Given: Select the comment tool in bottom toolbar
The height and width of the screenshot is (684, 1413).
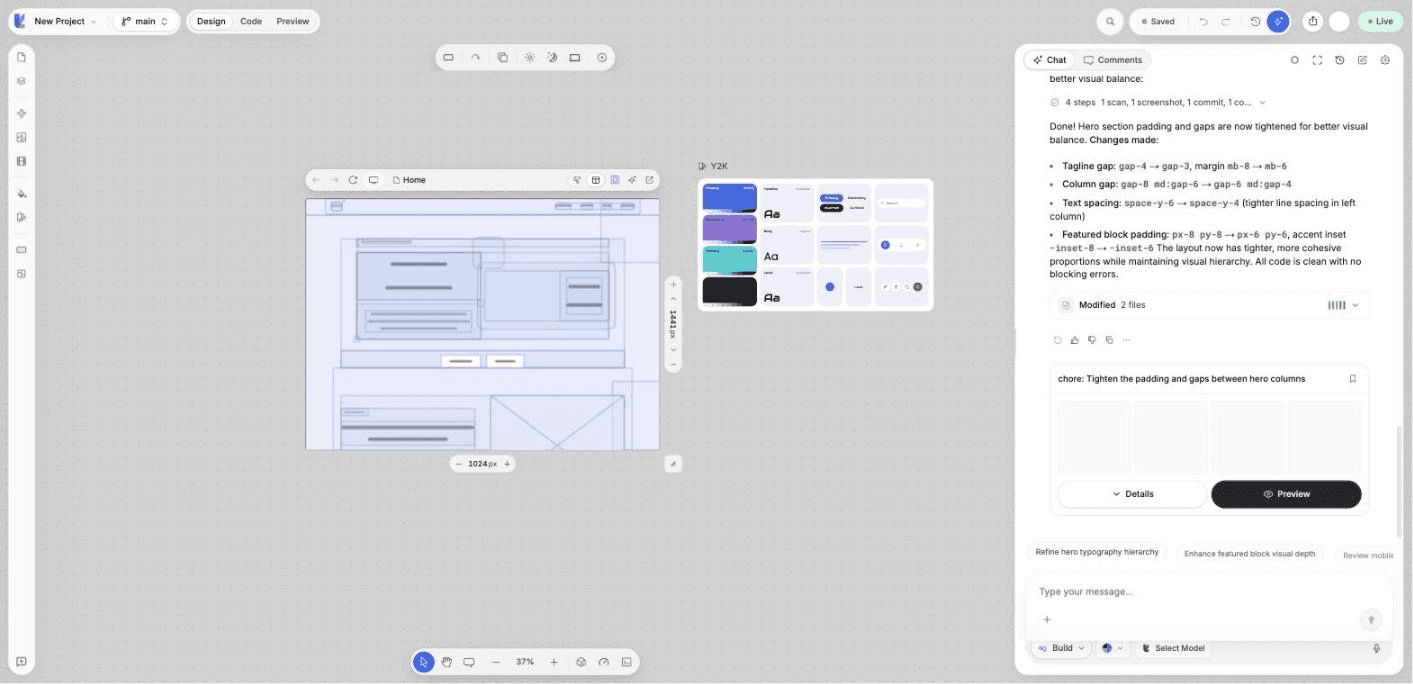Looking at the screenshot, I should 468,662.
